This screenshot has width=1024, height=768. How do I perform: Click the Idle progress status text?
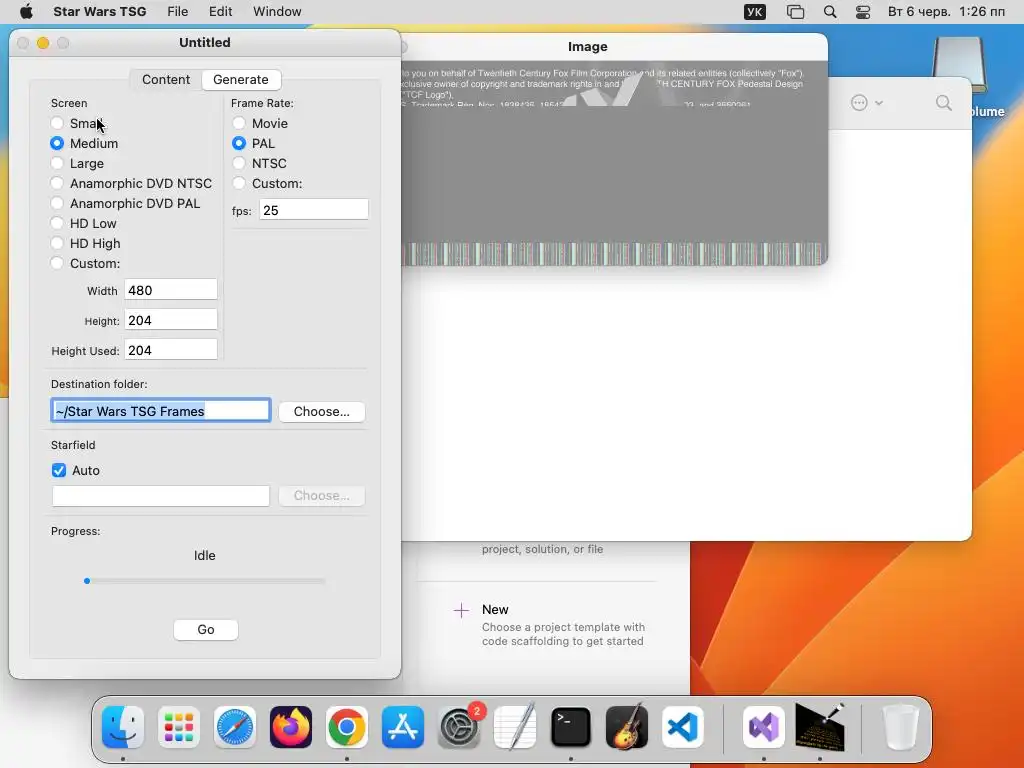pos(204,556)
